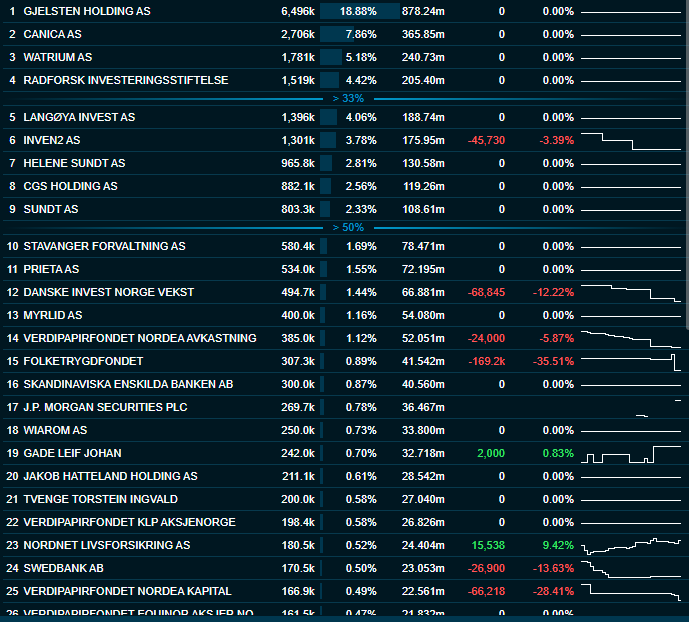This screenshot has width=689, height=622.
Task: Click the -24,000 share change value
Action: 486,338
